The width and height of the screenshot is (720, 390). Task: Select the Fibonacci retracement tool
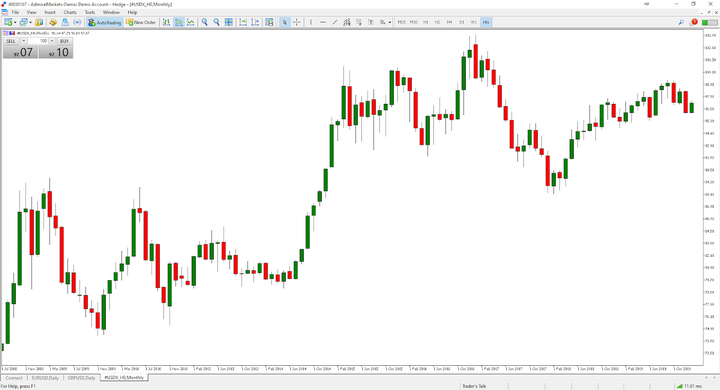(359, 22)
